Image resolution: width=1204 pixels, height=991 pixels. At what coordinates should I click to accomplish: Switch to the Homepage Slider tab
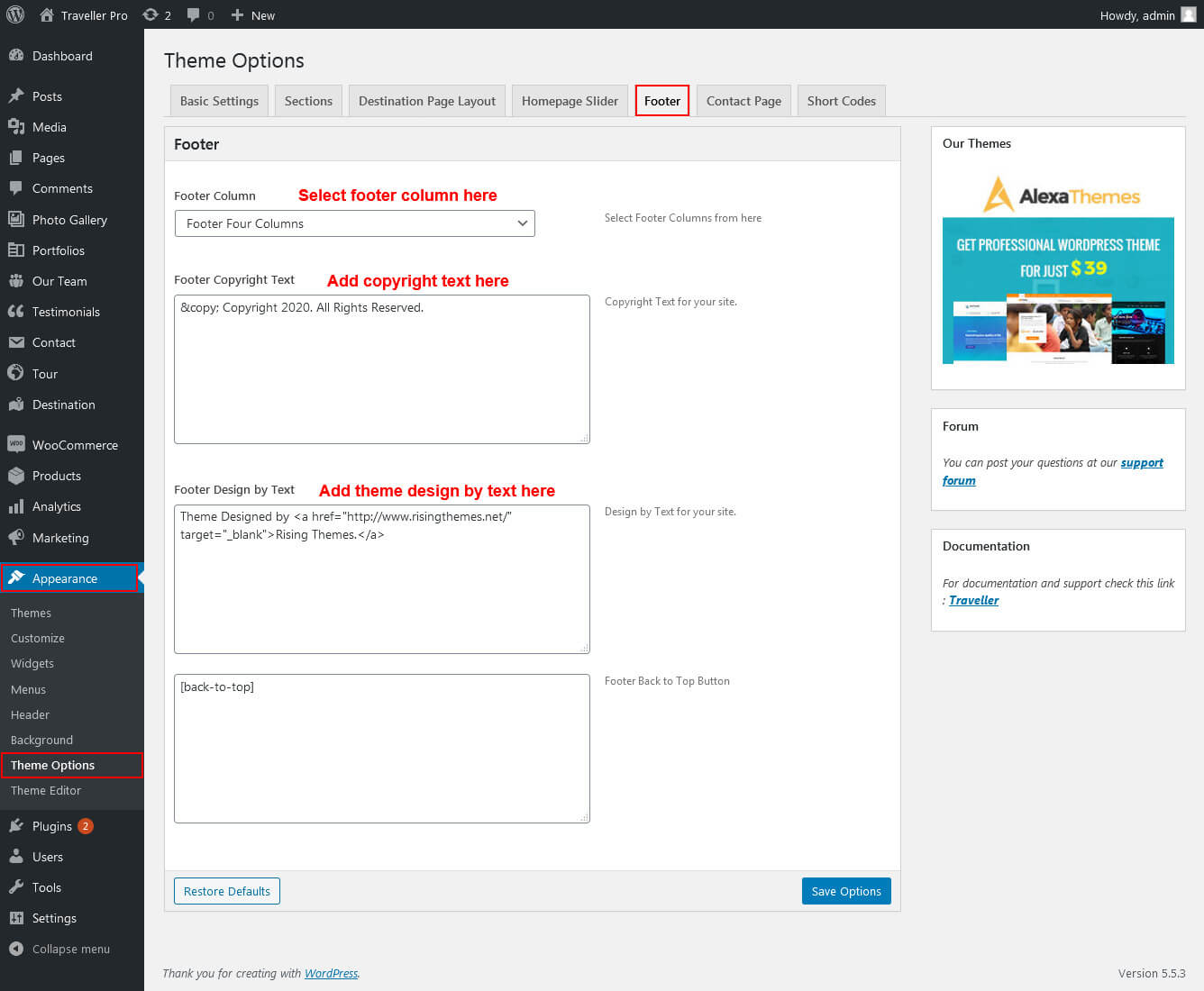(x=570, y=101)
